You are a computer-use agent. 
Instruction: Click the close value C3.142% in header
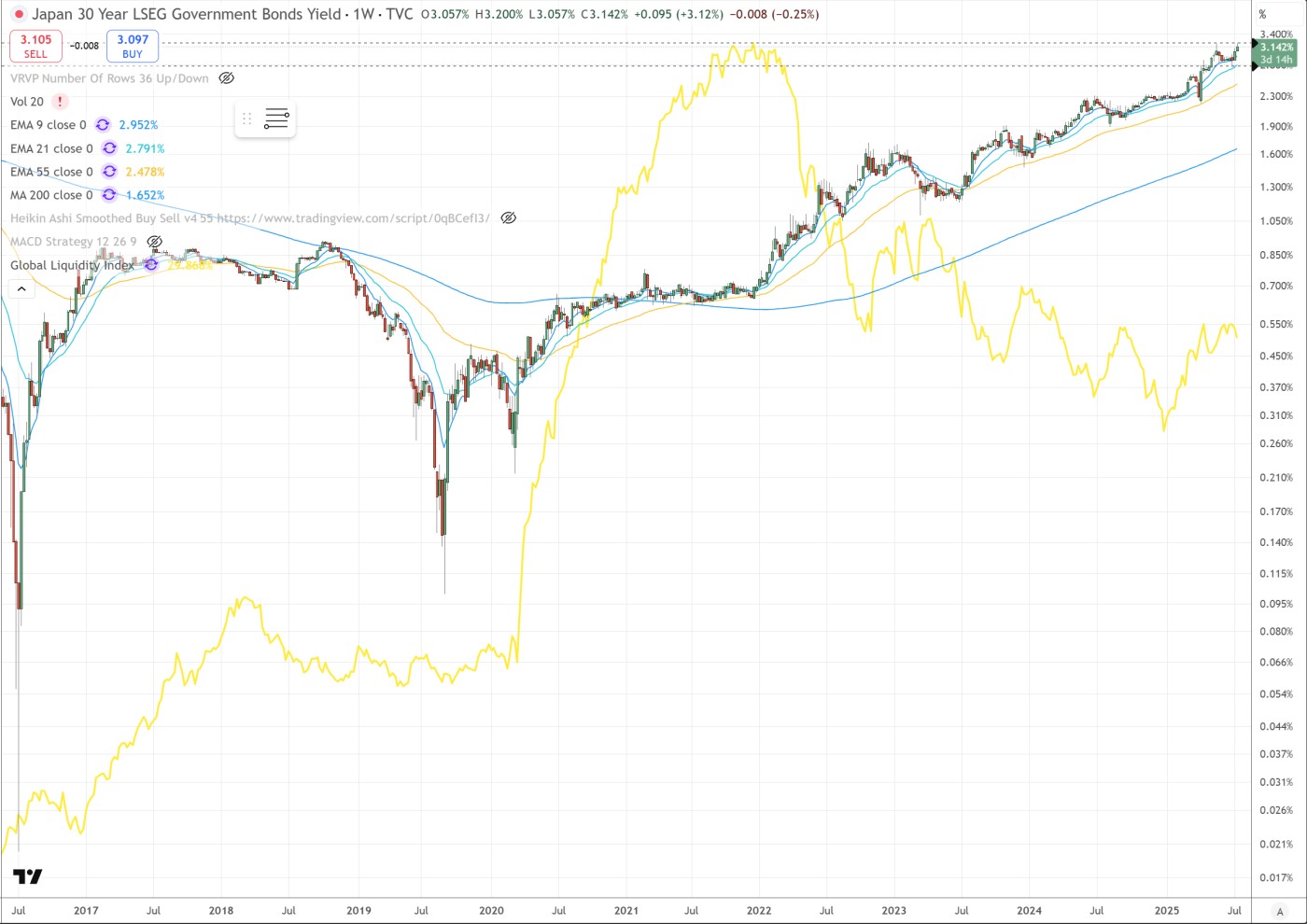[x=604, y=15]
